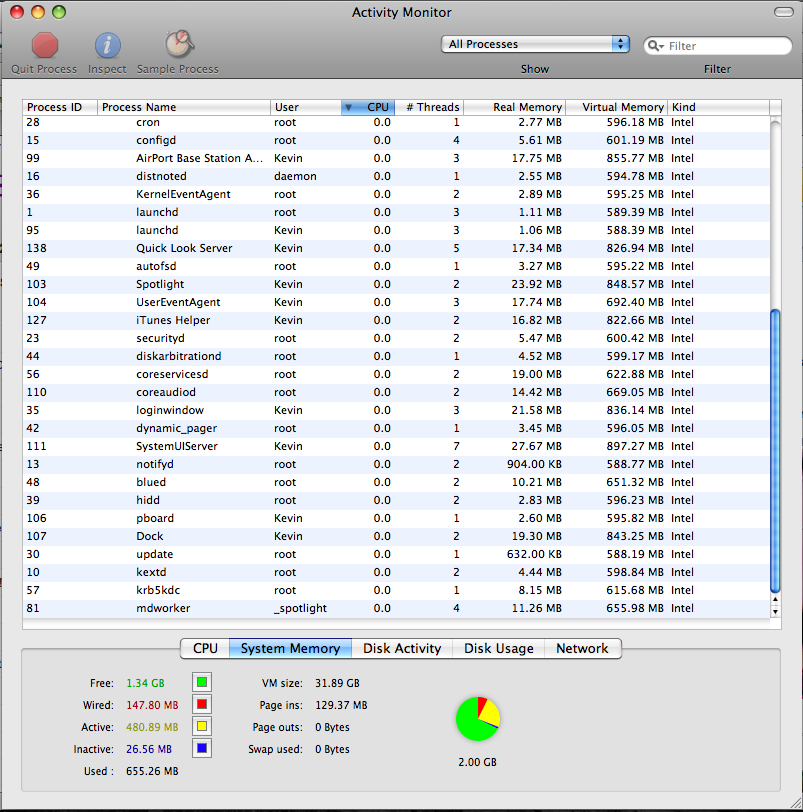Click the green Free memory color swatch
This screenshot has width=803, height=812.
[202, 683]
